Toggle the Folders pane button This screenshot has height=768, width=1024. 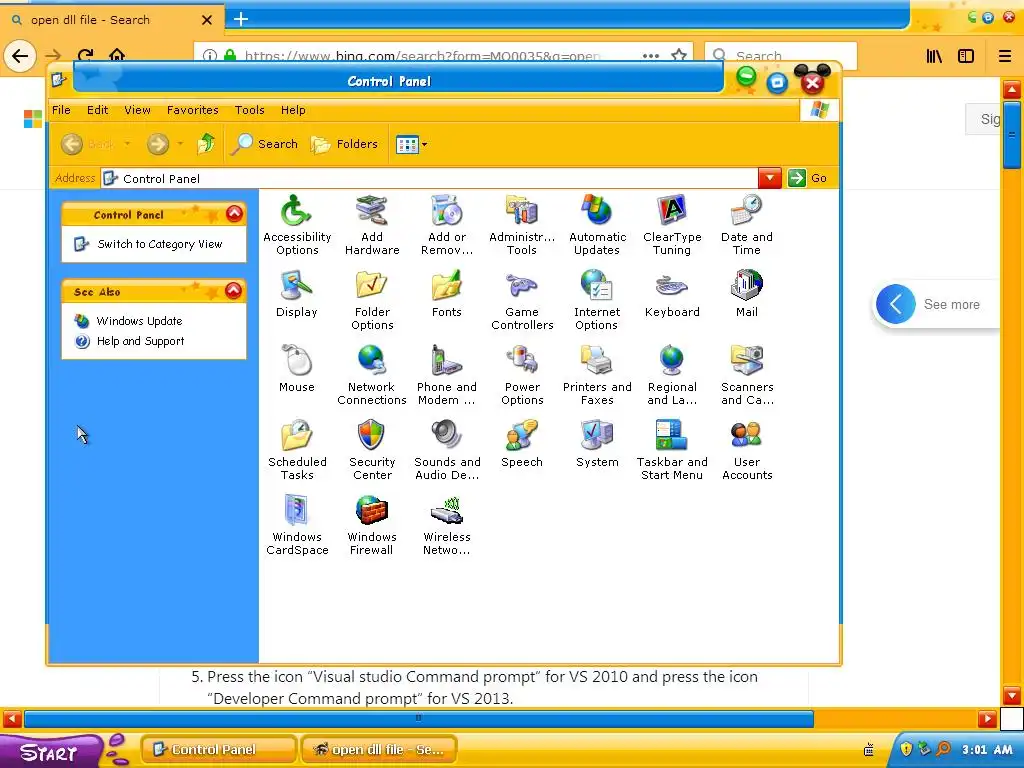[344, 144]
